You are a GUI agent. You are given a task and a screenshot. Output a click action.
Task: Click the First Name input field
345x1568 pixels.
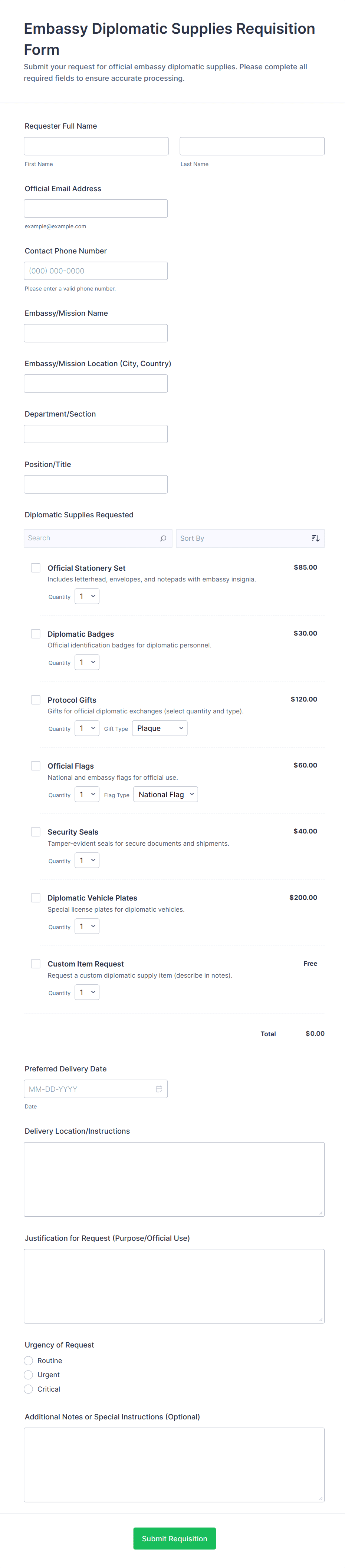(x=96, y=146)
